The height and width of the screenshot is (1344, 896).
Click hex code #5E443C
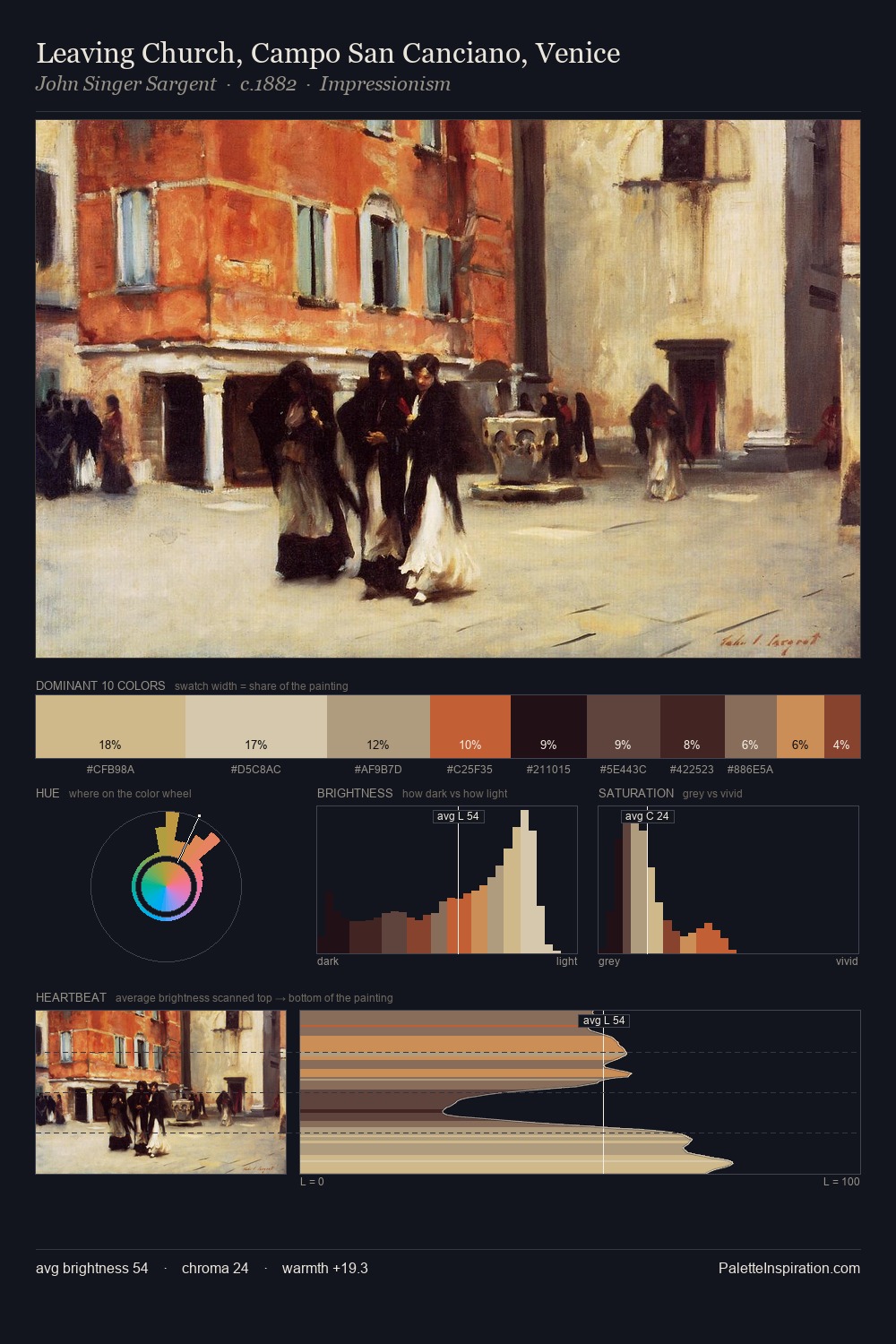point(623,770)
